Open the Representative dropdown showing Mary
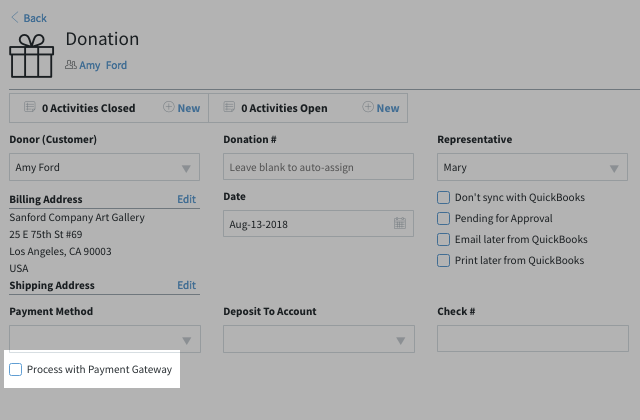The height and width of the screenshot is (420, 640). pos(532,167)
